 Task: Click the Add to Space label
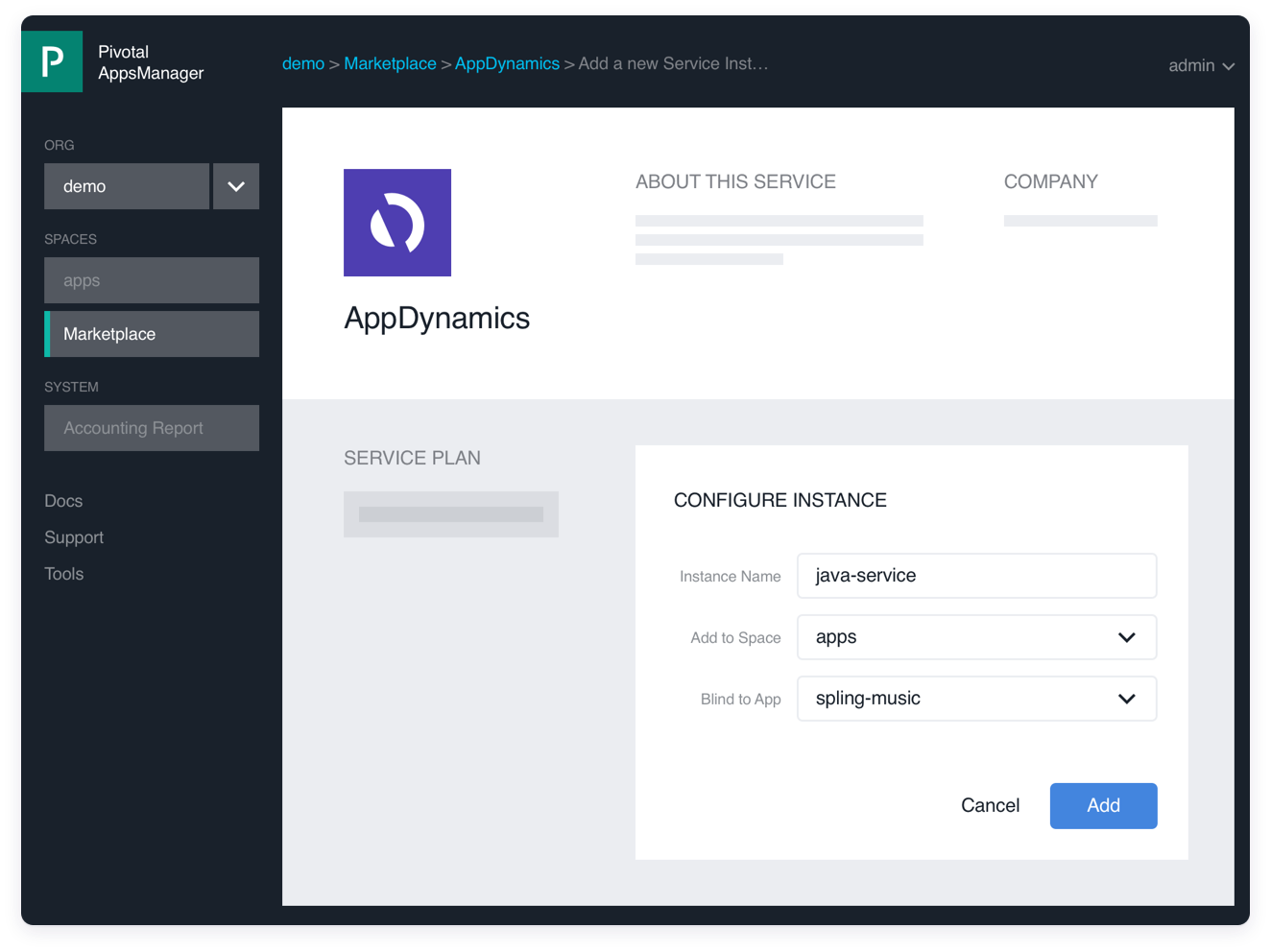tap(735, 638)
